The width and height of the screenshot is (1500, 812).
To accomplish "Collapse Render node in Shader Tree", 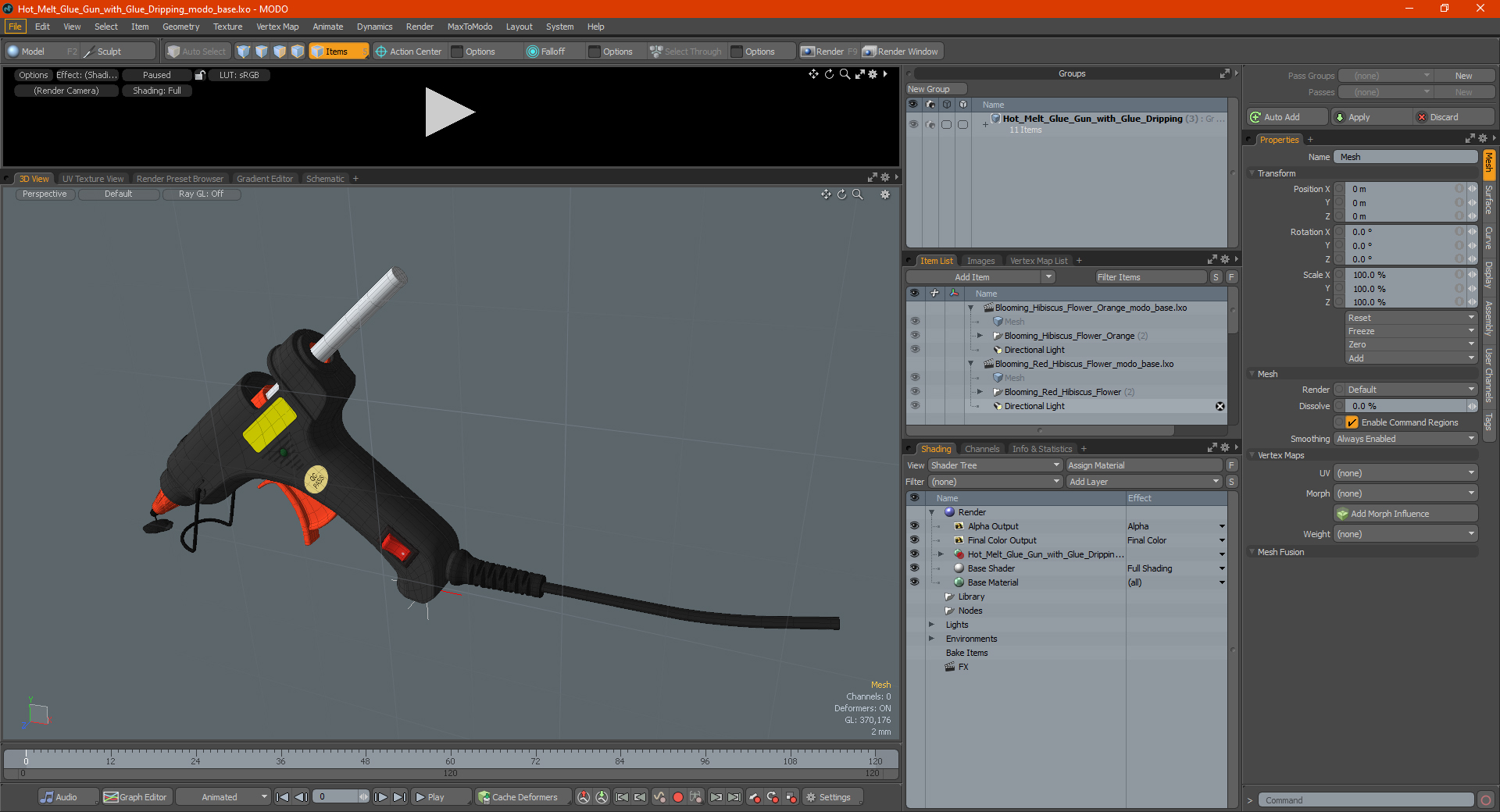I will click(x=932, y=512).
